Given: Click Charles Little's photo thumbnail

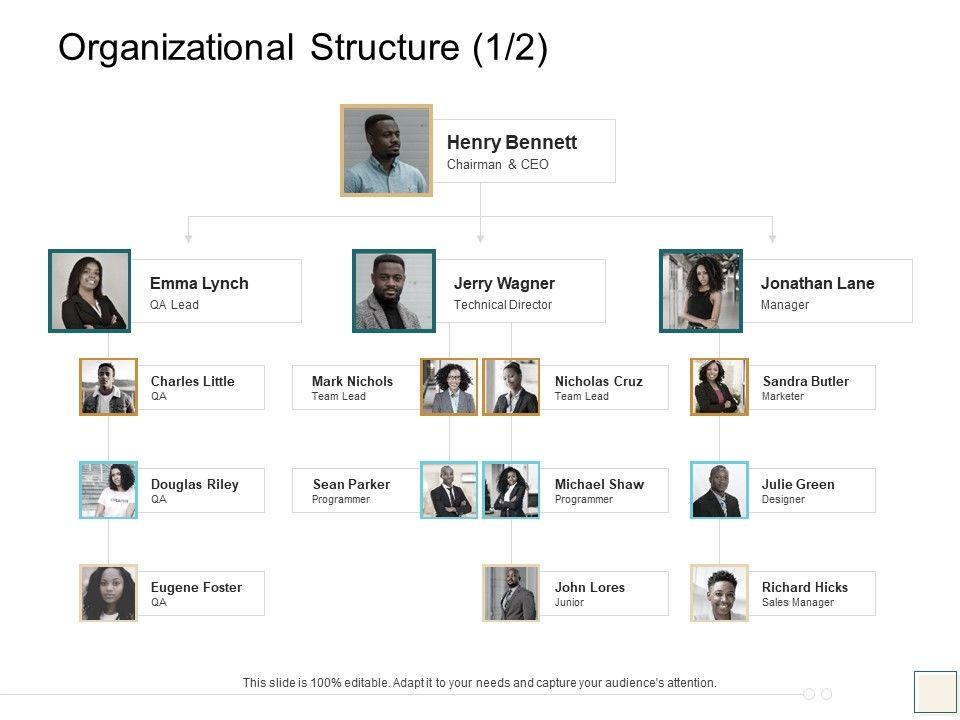Looking at the screenshot, I should (x=108, y=387).
